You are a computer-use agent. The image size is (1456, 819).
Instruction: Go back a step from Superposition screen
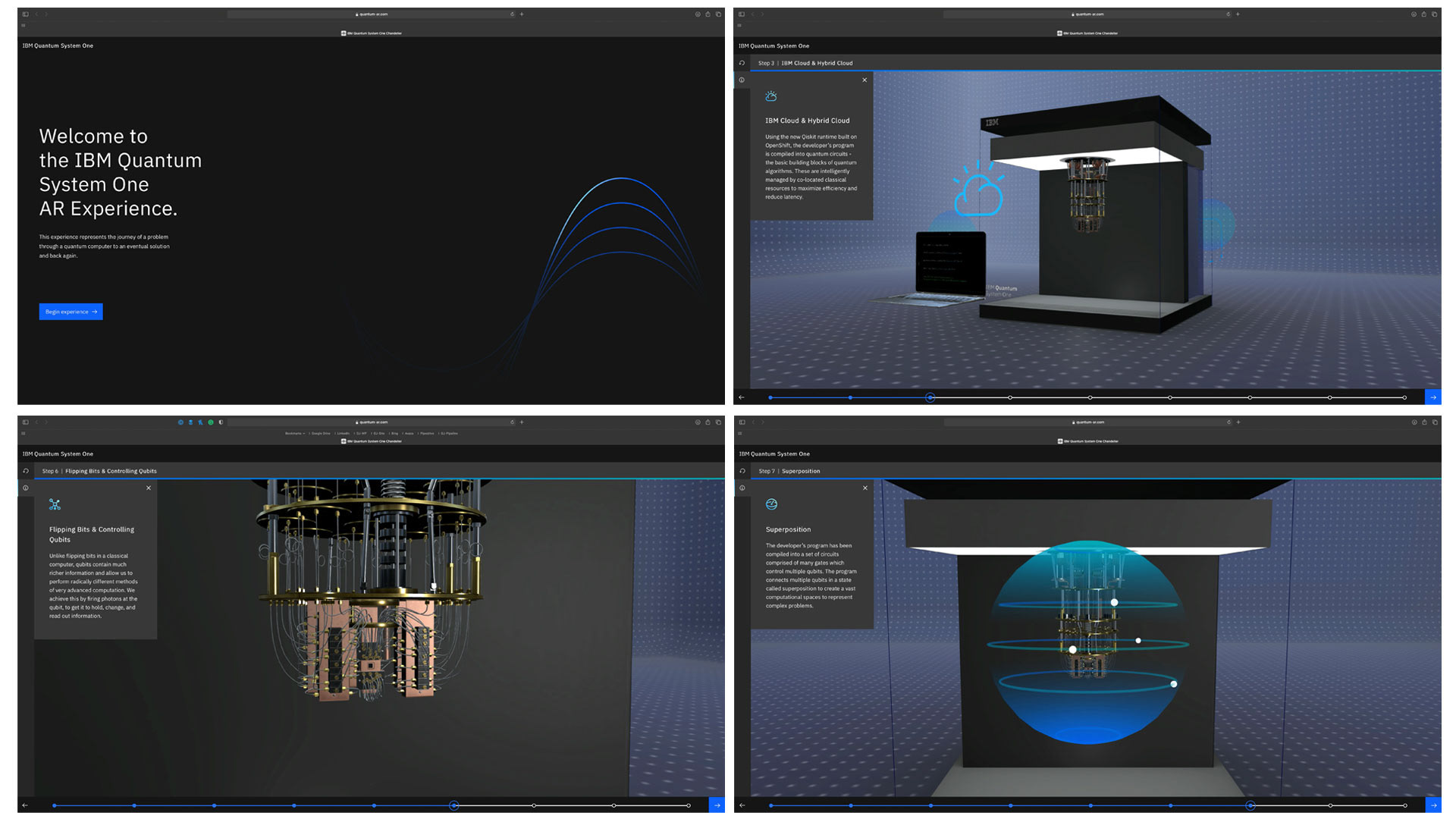742,805
